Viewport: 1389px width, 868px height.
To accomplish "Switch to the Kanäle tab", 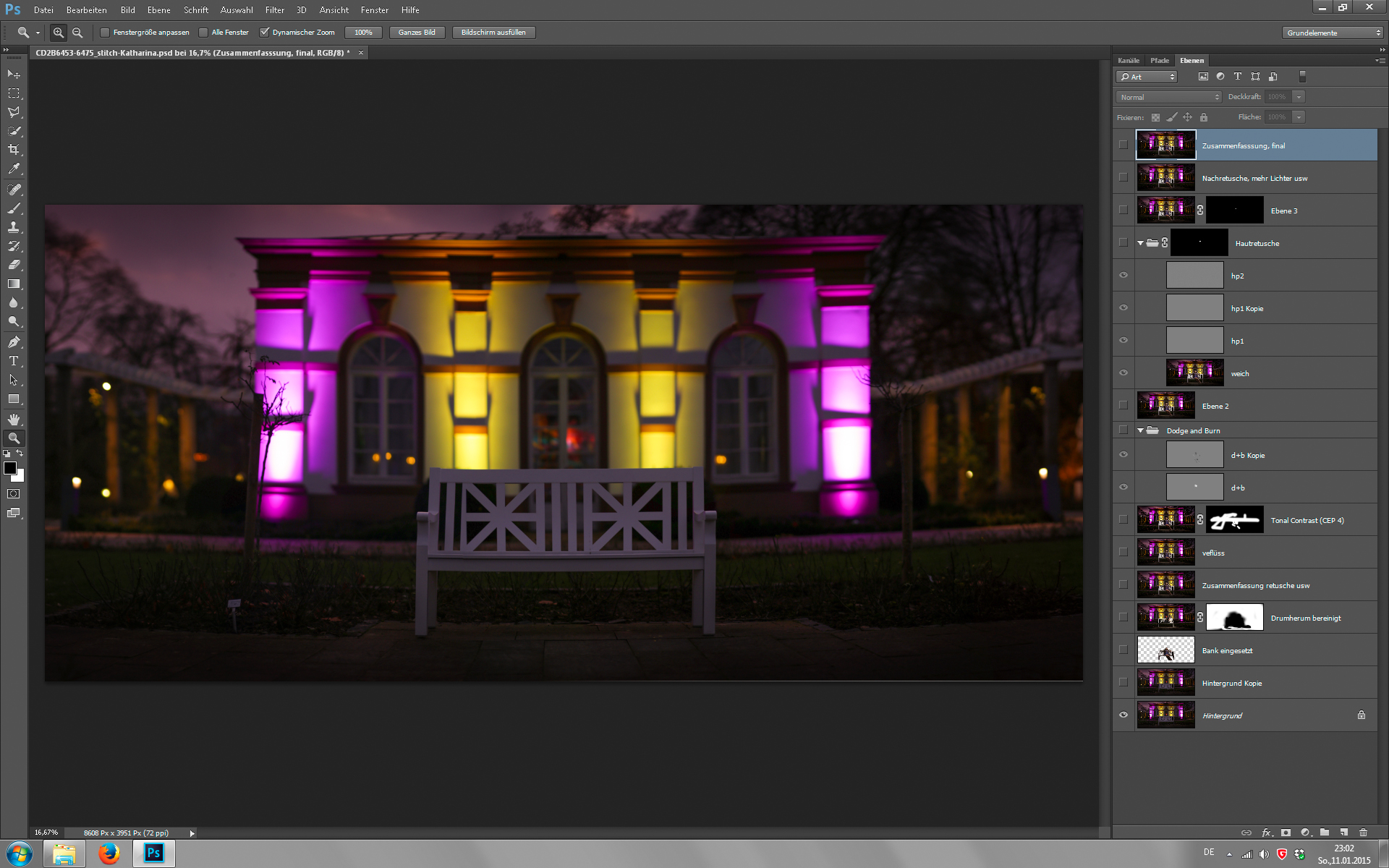I will click(x=1128, y=61).
